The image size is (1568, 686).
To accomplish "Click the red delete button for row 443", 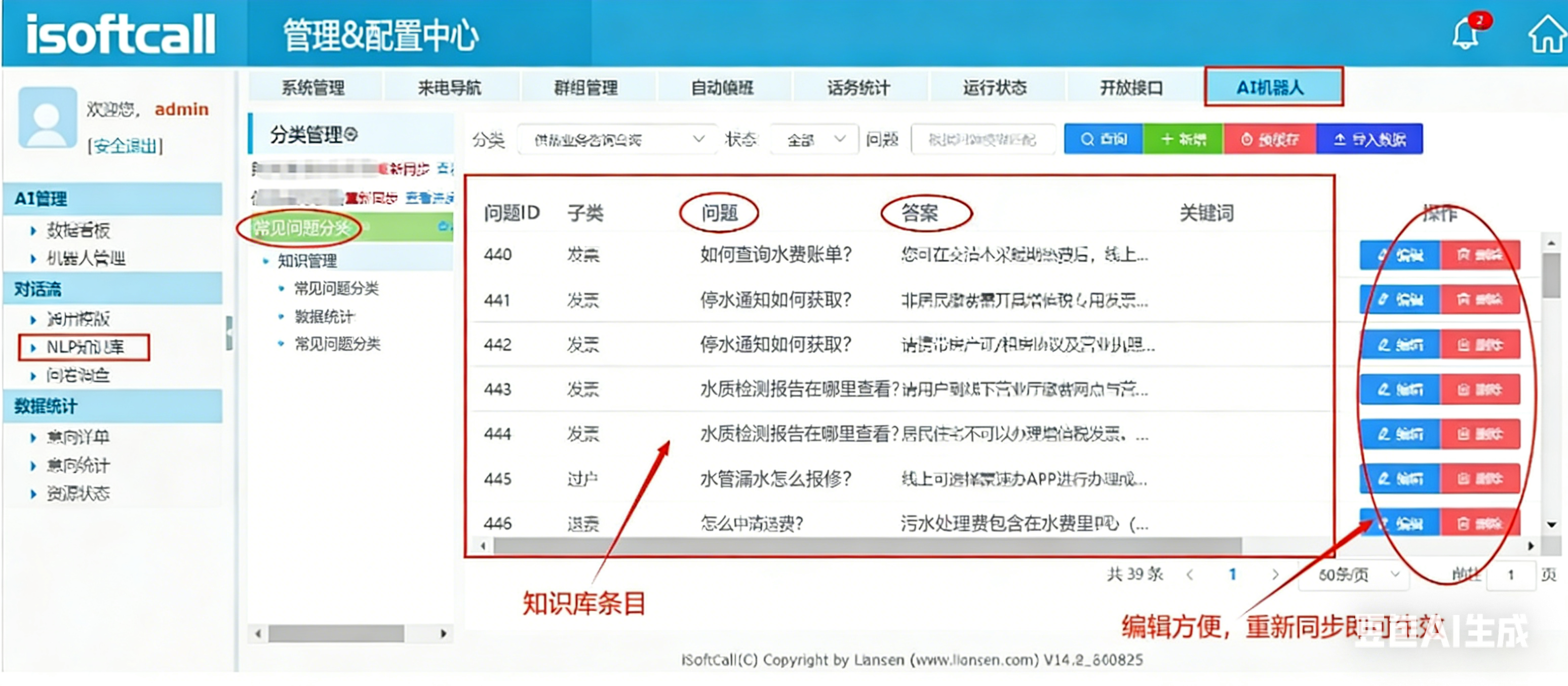I will pyautogui.click(x=1479, y=390).
